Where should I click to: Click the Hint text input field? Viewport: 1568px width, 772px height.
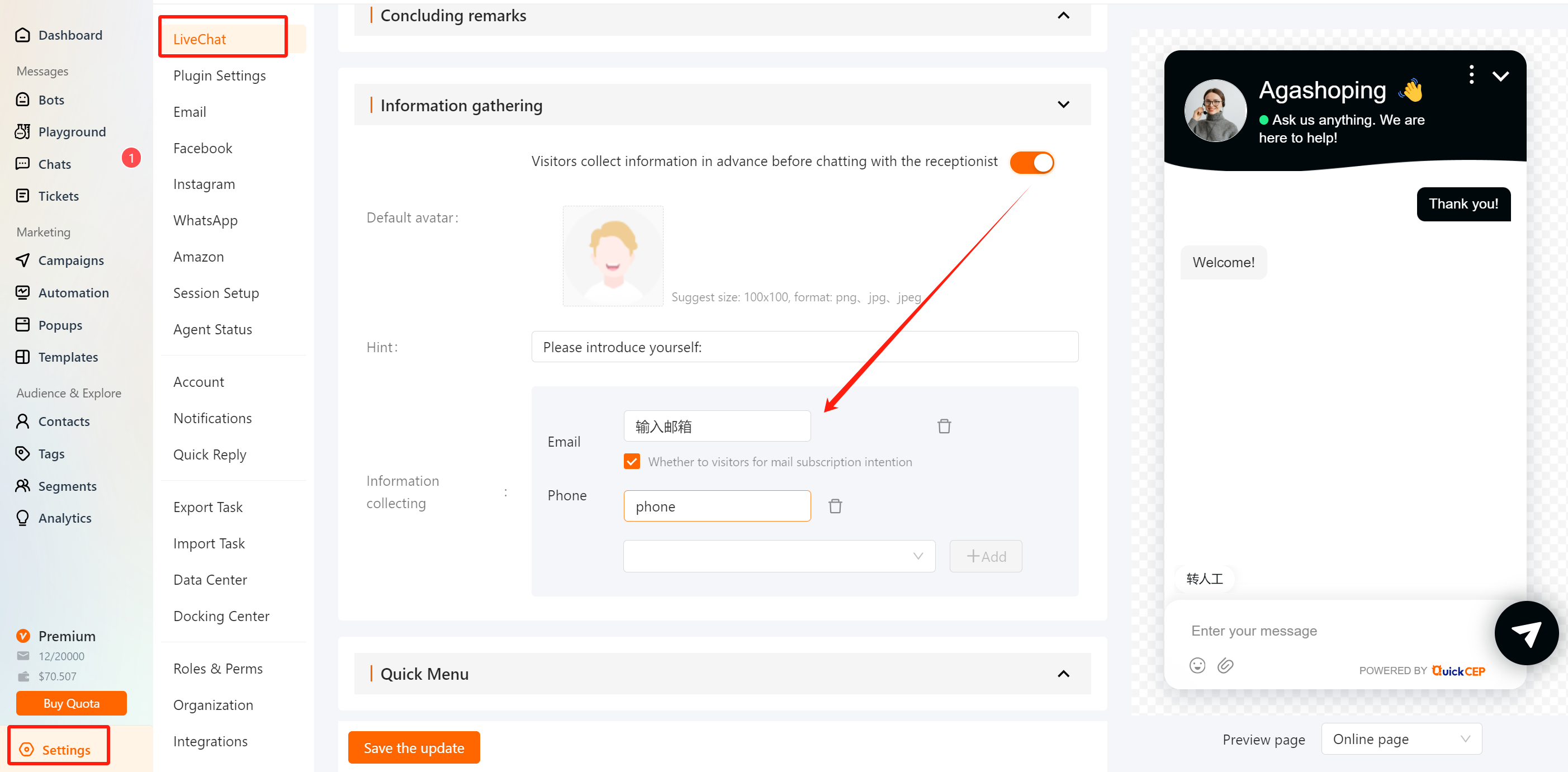click(805, 347)
